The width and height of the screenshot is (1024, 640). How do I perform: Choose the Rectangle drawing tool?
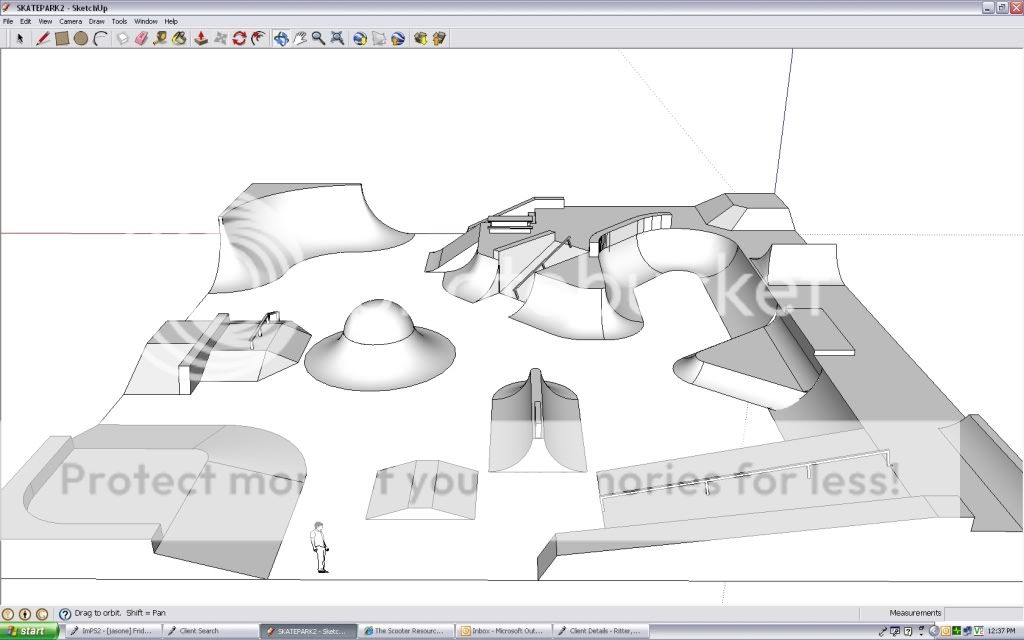(61, 39)
